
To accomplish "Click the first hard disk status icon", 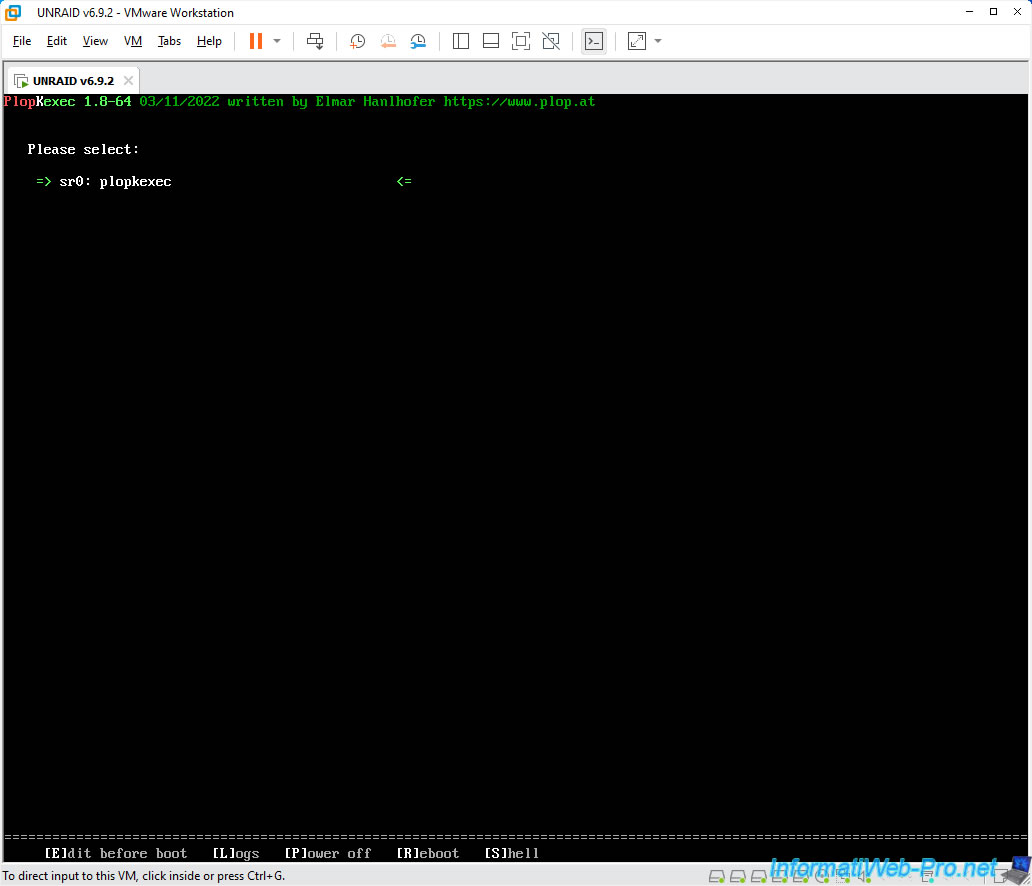I will tap(716, 876).
